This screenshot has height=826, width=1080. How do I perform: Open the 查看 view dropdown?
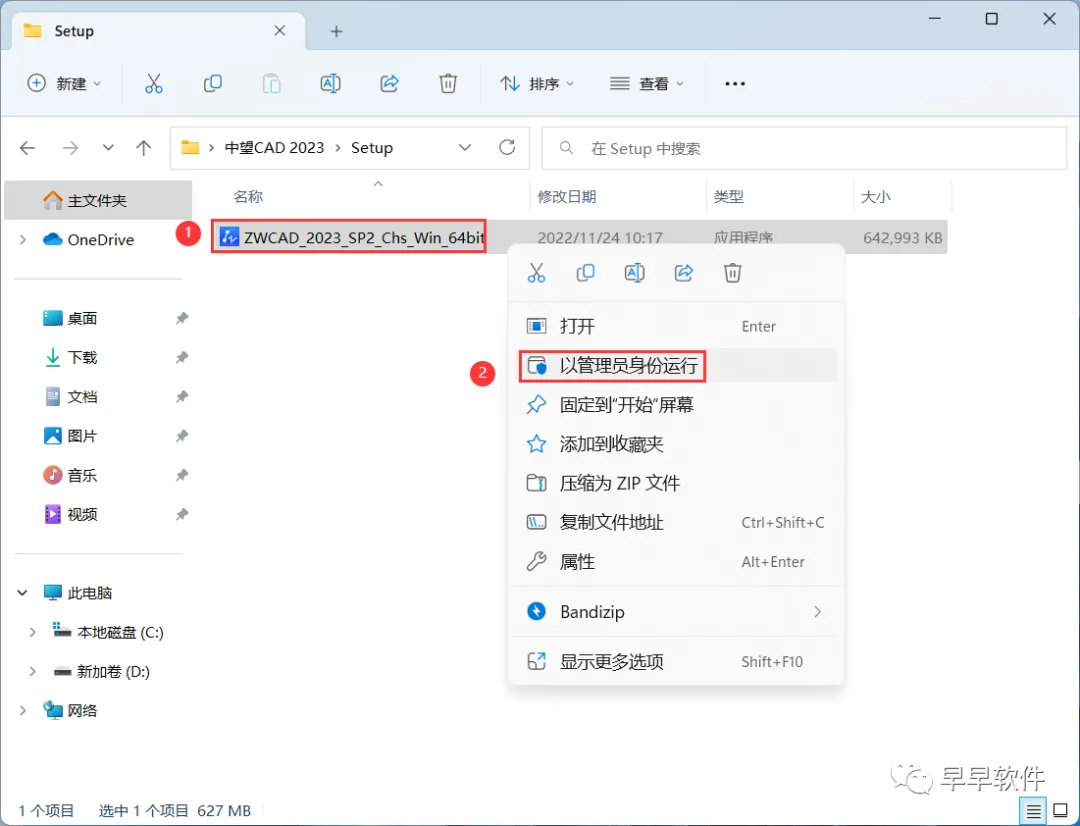pyautogui.click(x=647, y=83)
